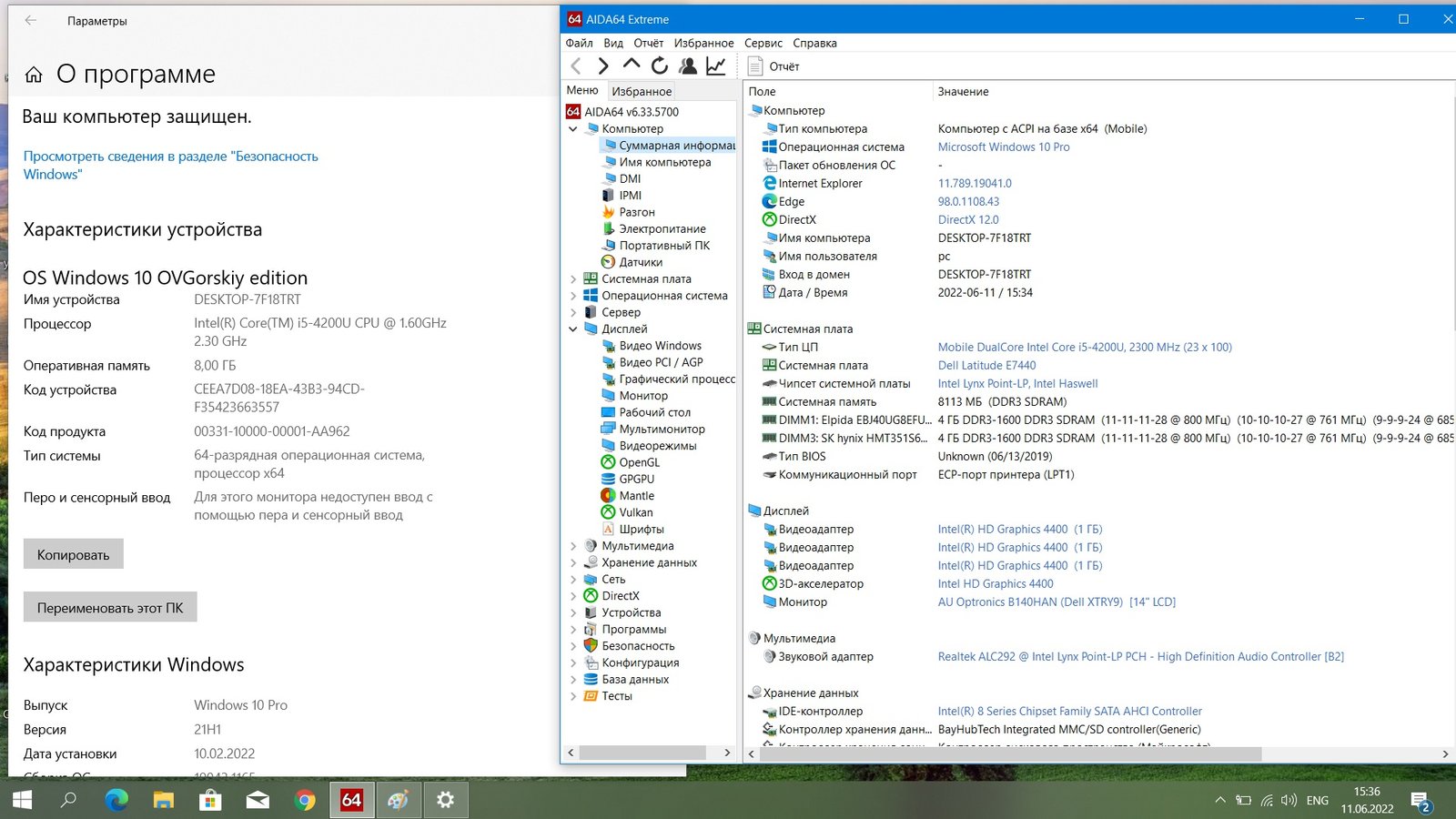Open Электропитание item in tree
This screenshot has width=1456, height=819.
[x=662, y=228]
